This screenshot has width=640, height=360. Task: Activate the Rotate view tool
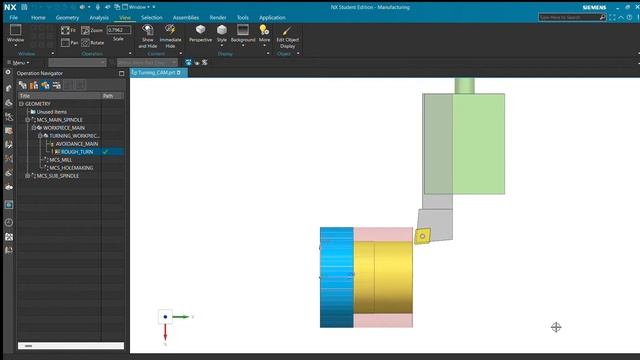93,42
